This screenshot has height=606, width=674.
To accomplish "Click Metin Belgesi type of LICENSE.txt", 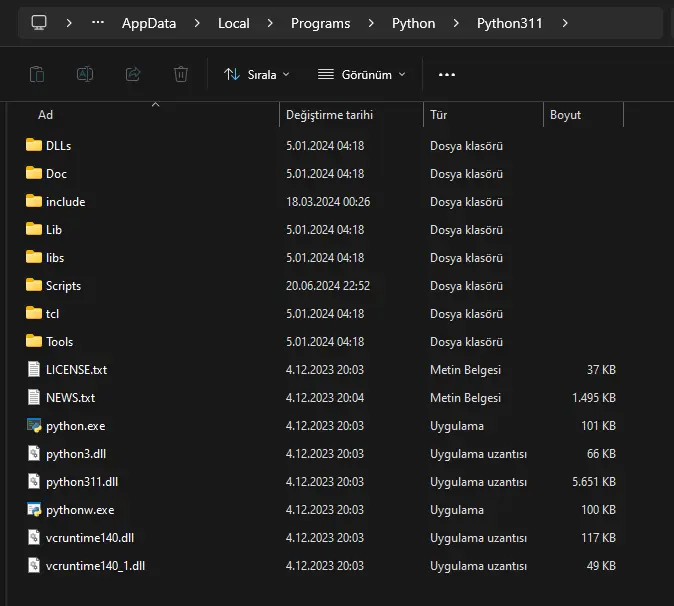I will tap(466, 370).
